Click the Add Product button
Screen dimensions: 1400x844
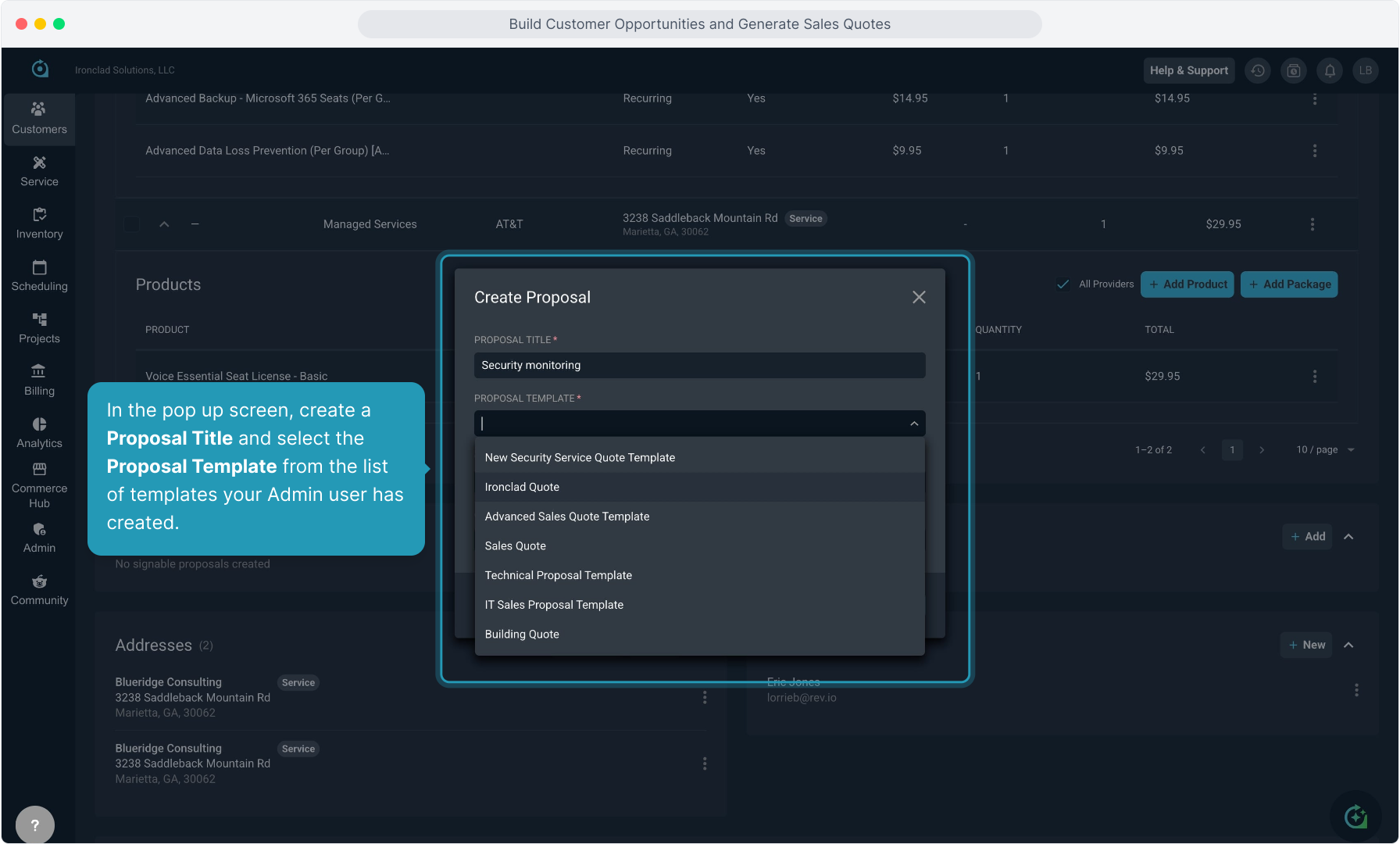[x=1187, y=284]
